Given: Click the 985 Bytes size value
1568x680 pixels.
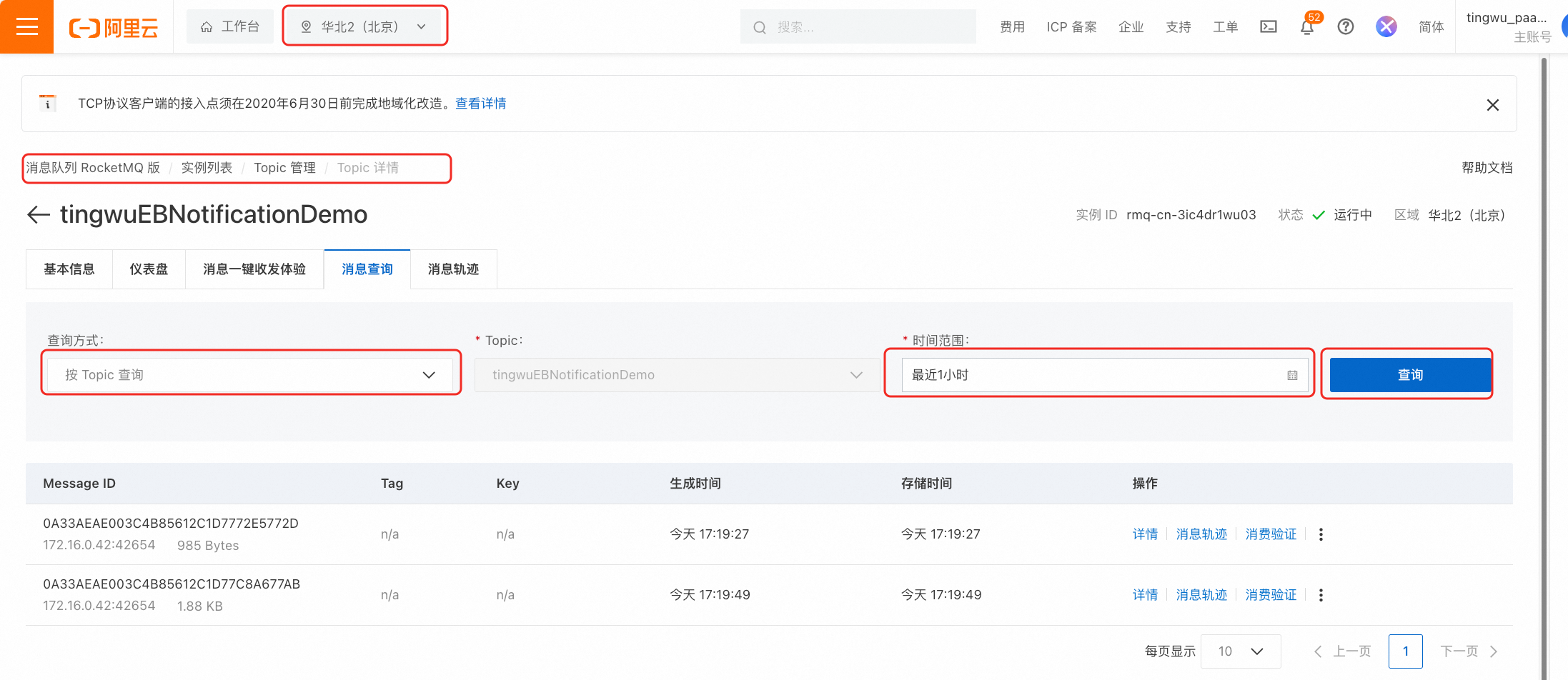Looking at the screenshot, I should point(208,546).
